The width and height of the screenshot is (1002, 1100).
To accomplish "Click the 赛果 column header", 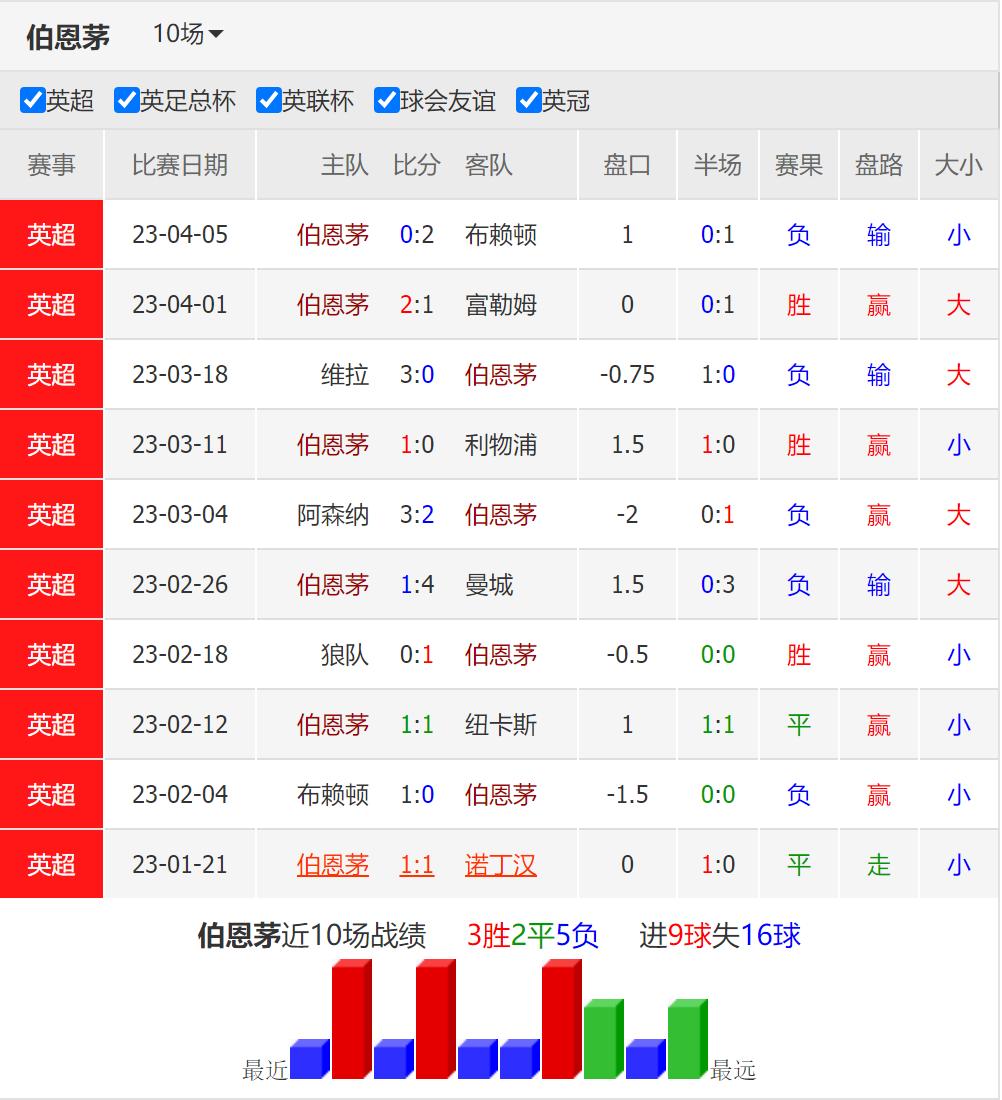I will click(x=798, y=166).
